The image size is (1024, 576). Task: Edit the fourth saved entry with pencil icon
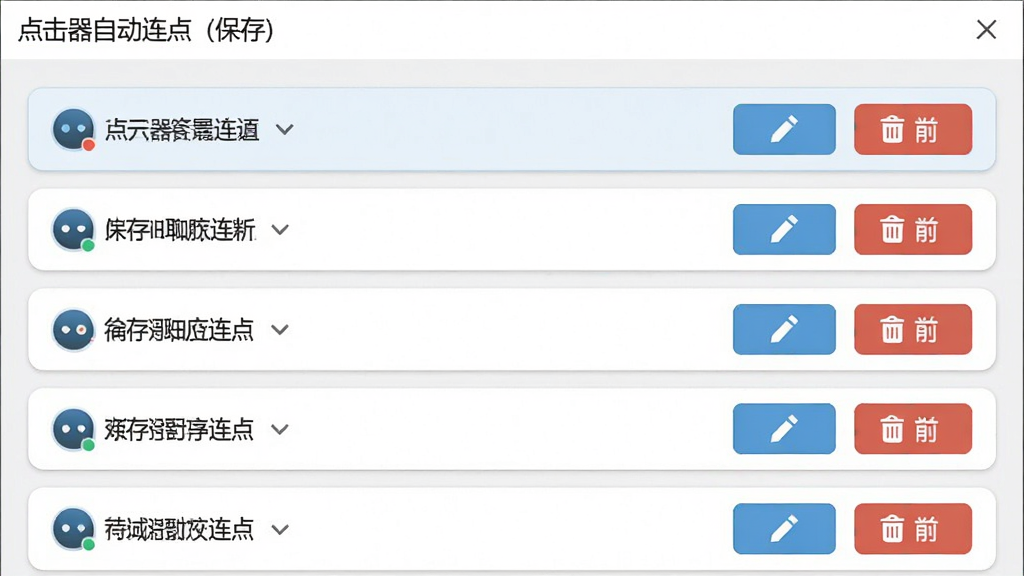[784, 428]
